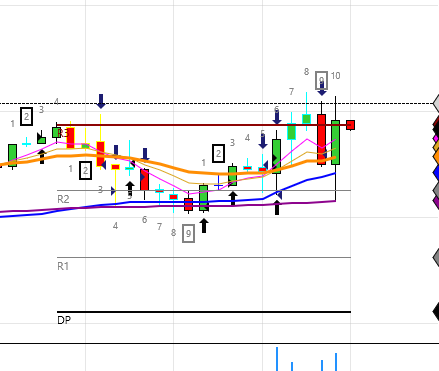Click the DP pivot line label
The width and height of the screenshot is (439, 371).
click(64, 320)
